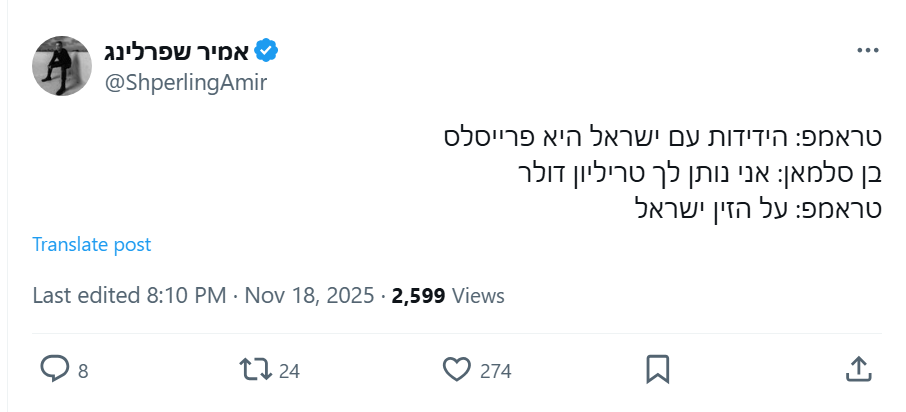
Task: Open the author's profile picture
Action: coord(63,66)
